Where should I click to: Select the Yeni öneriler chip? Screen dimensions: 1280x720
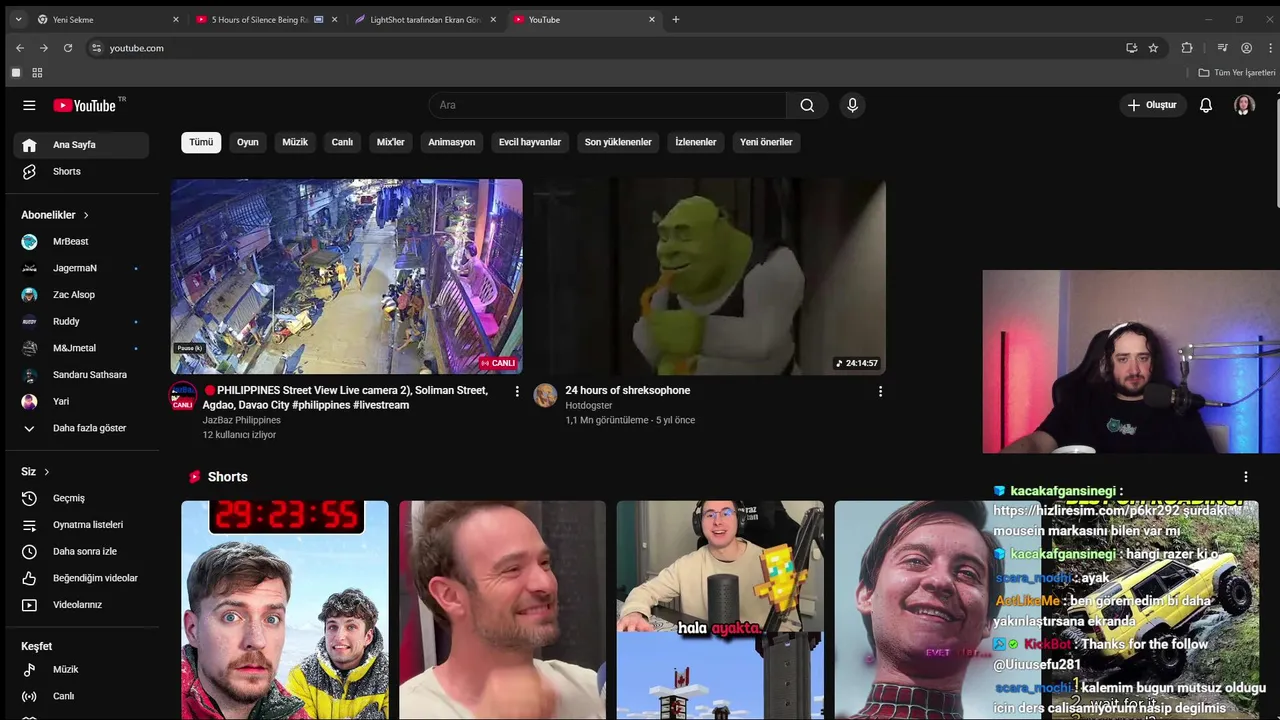[x=766, y=142]
